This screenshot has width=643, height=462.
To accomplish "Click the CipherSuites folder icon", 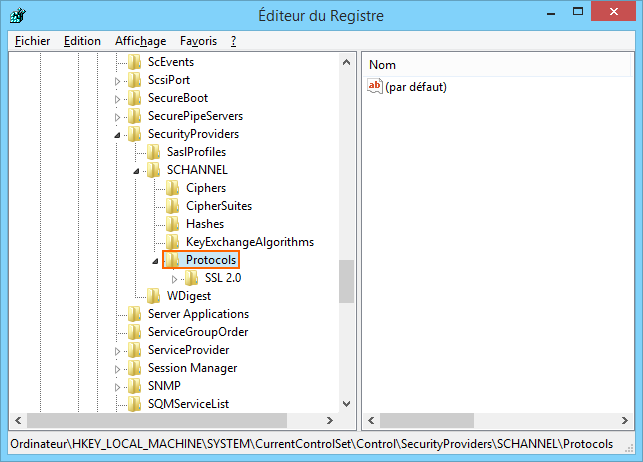I will point(173,206).
